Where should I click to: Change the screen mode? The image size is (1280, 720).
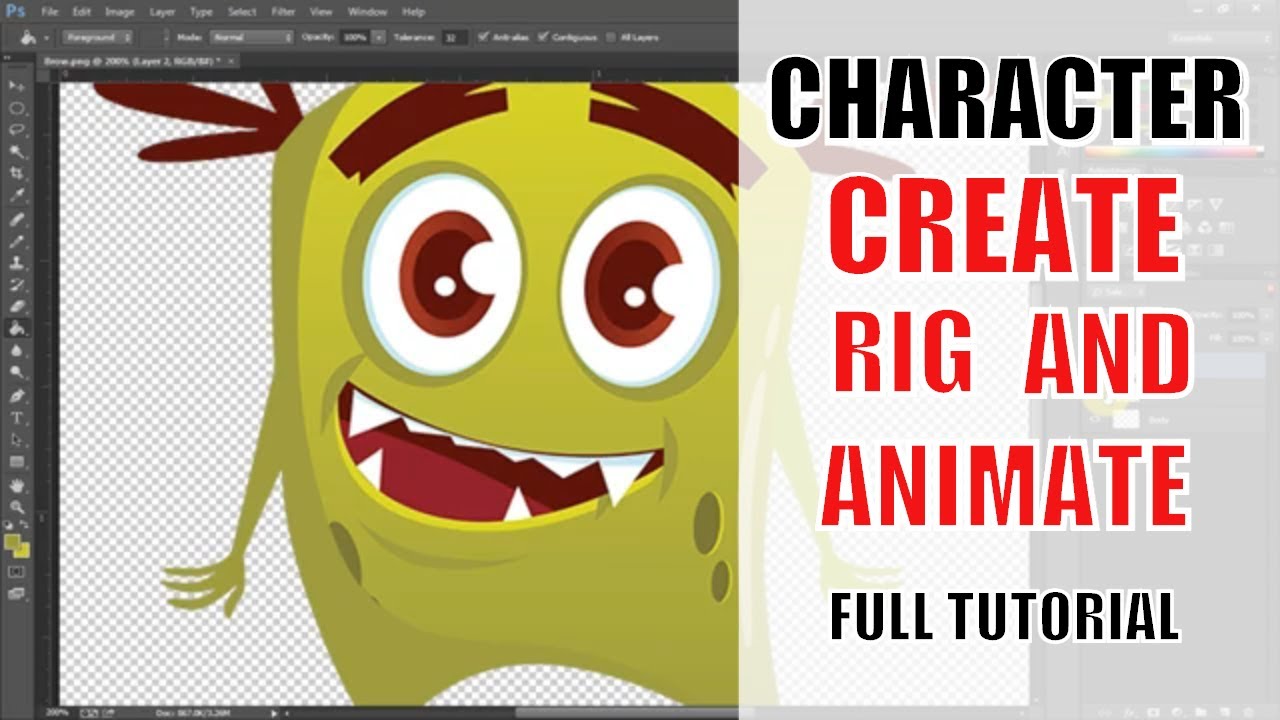(17, 593)
